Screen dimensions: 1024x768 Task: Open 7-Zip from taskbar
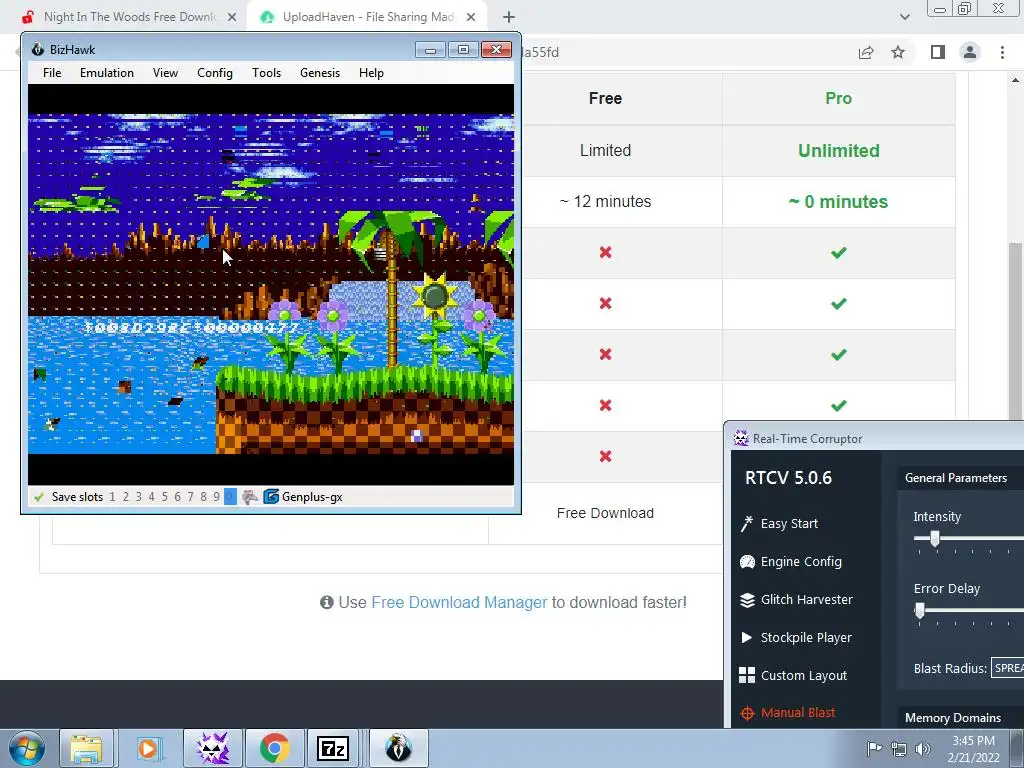(x=333, y=748)
